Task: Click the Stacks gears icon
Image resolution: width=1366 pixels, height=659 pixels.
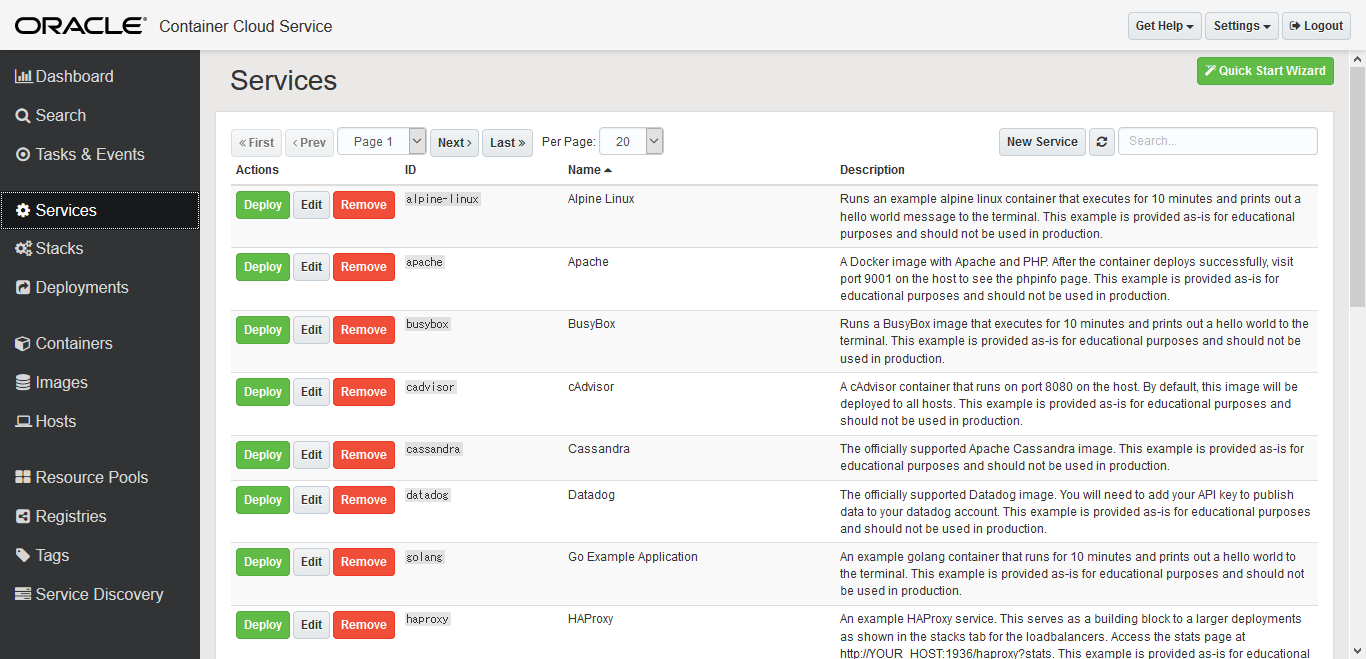Action: point(23,249)
